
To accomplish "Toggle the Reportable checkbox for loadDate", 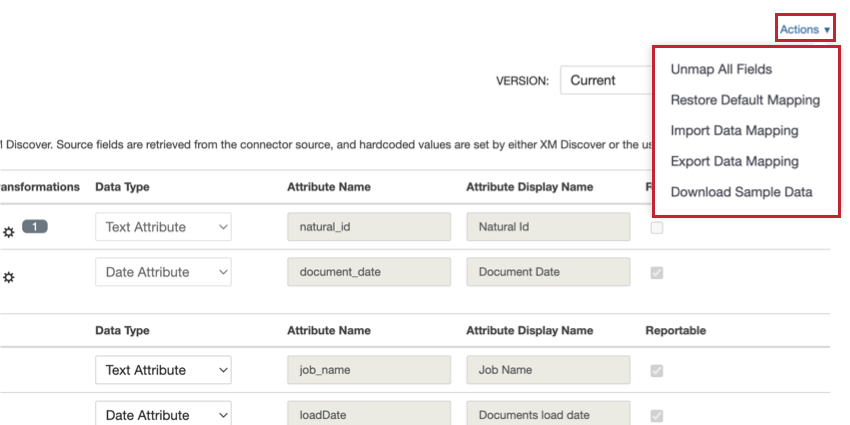I will (x=656, y=415).
